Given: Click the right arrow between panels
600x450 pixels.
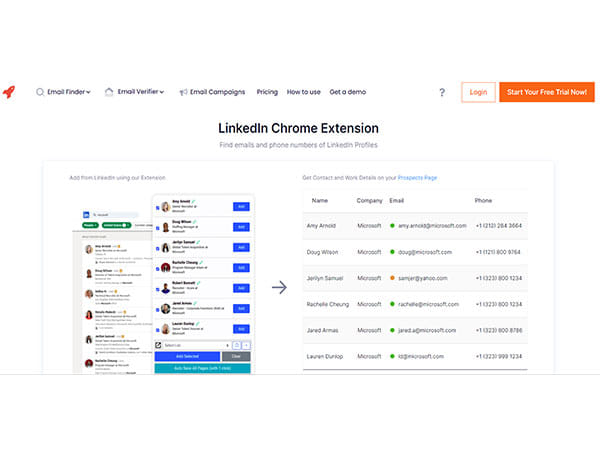Looking at the screenshot, I should click(279, 287).
